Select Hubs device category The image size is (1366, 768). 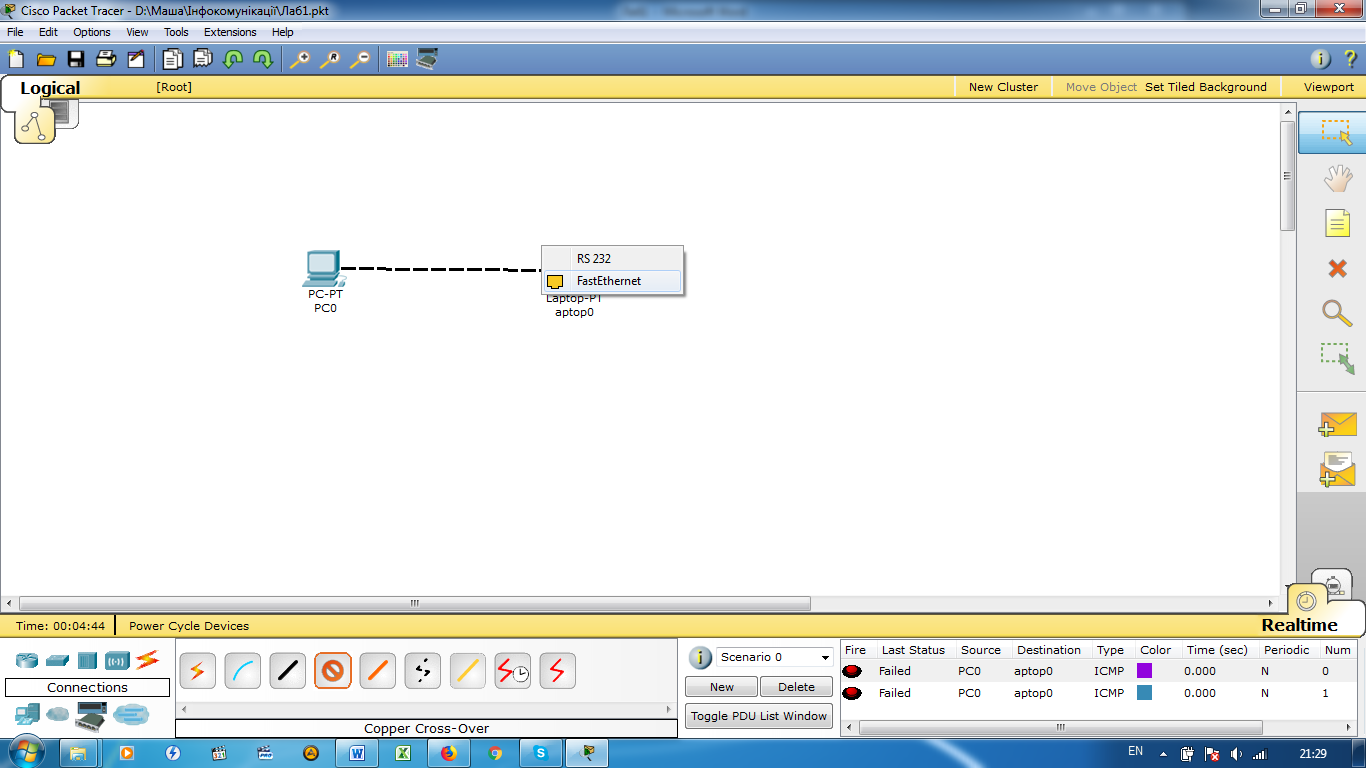pyautogui.click(x=87, y=660)
